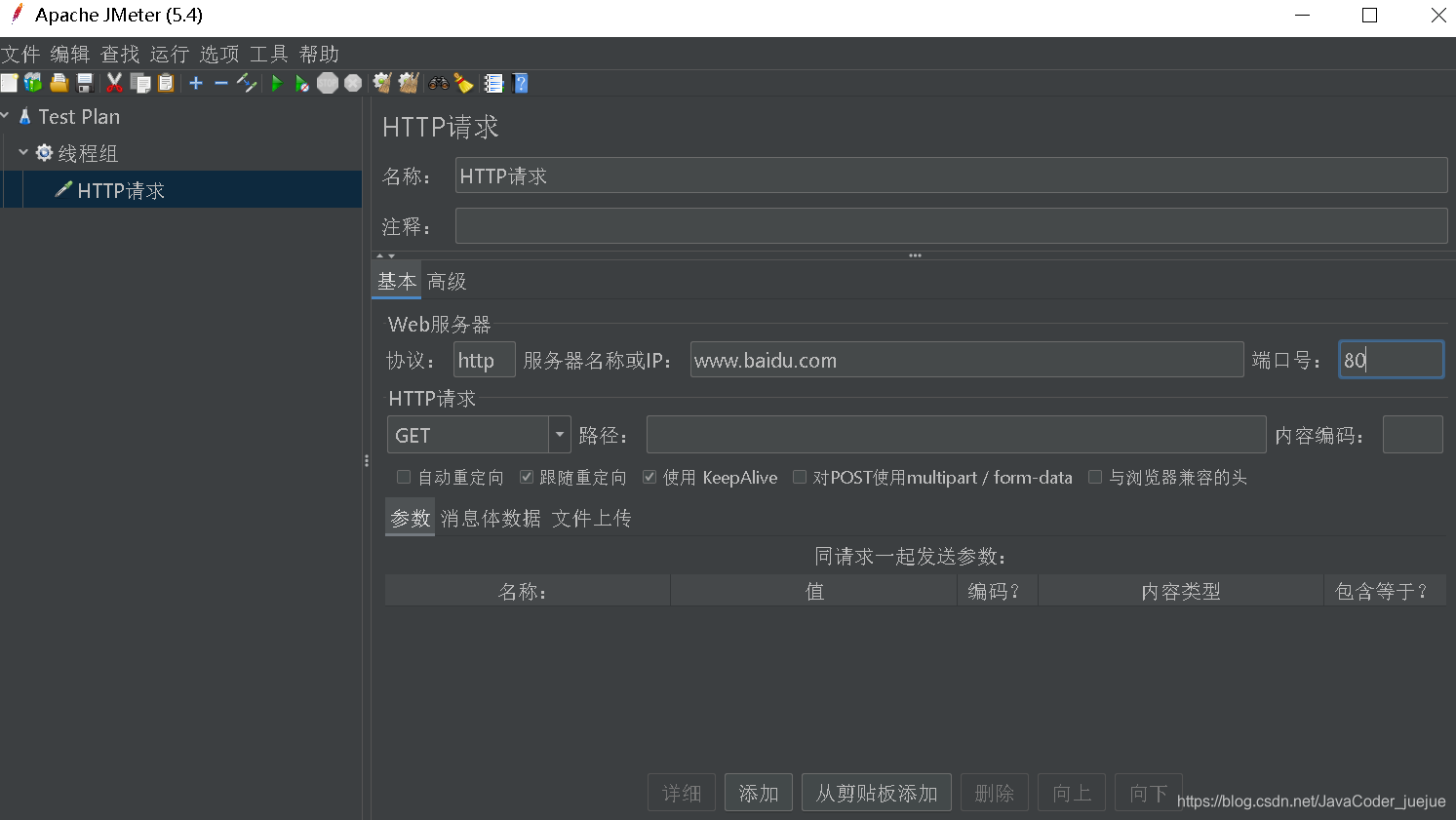The height and width of the screenshot is (820, 1456).
Task: Click the Open file folder icon
Action: 59,83
